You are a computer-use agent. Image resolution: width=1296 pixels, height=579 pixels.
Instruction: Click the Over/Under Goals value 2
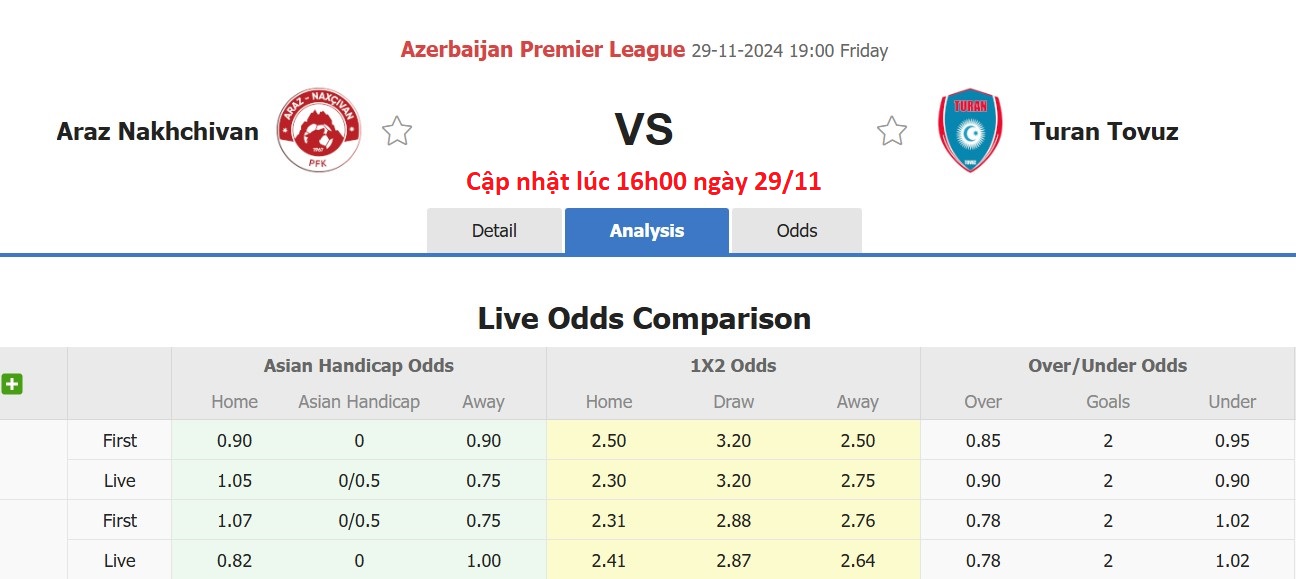(1107, 440)
